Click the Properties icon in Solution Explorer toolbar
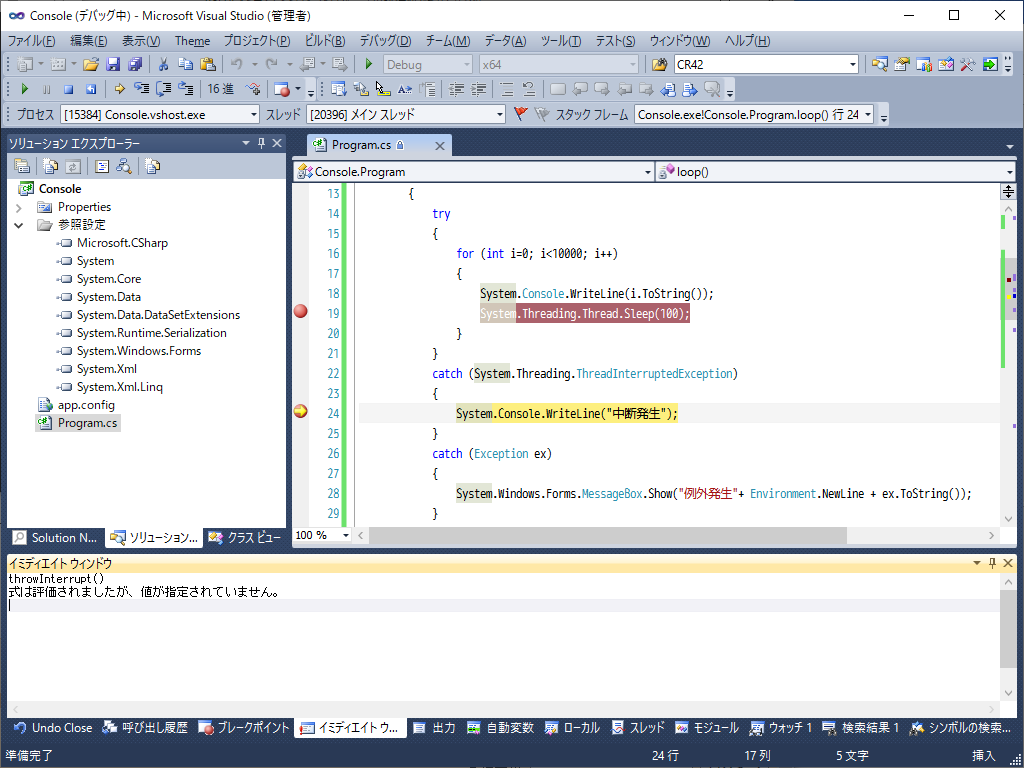The height and width of the screenshot is (768, 1024). pos(22,166)
